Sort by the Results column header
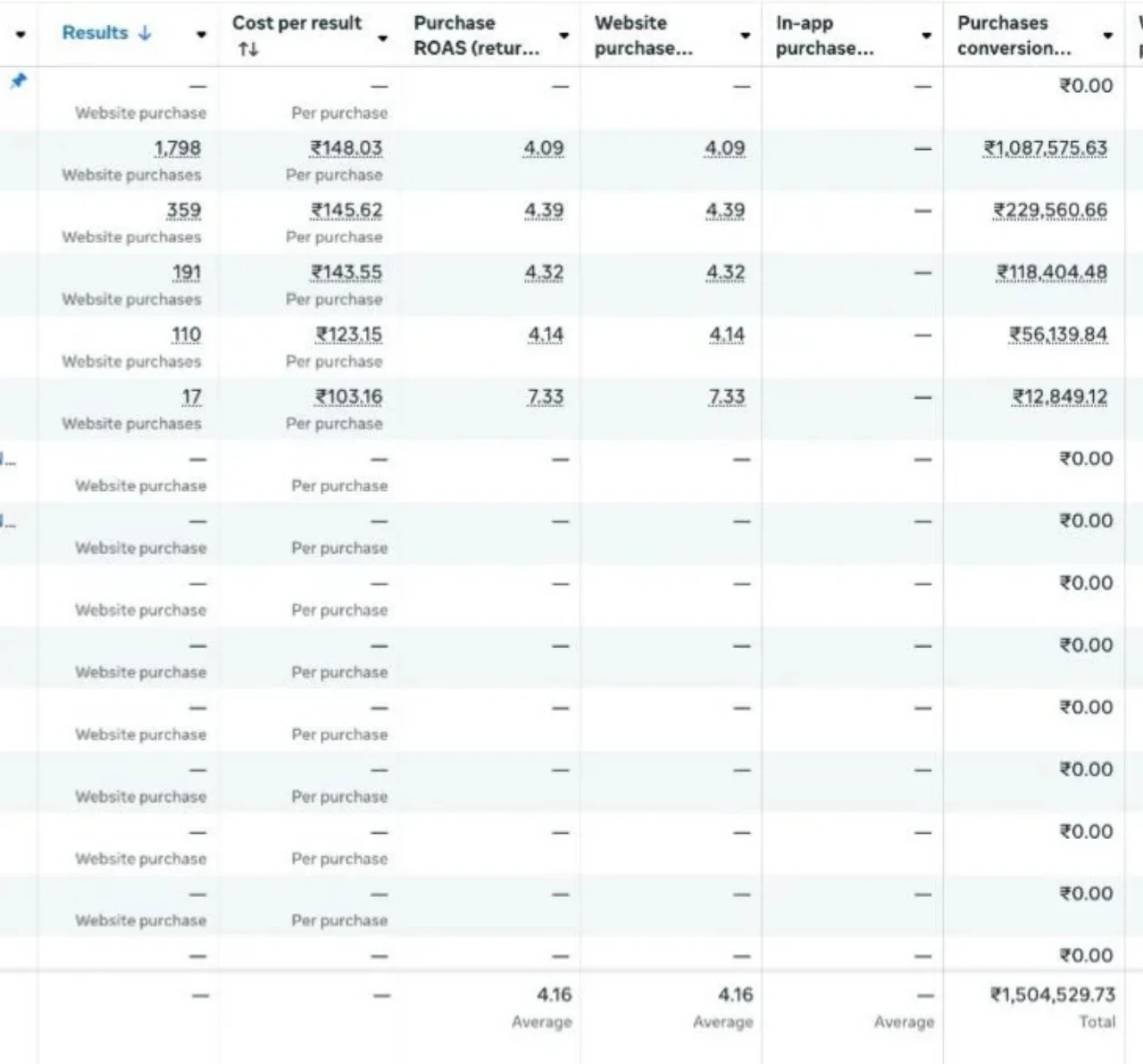Viewport: 1143px width, 1064px height. coord(95,33)
